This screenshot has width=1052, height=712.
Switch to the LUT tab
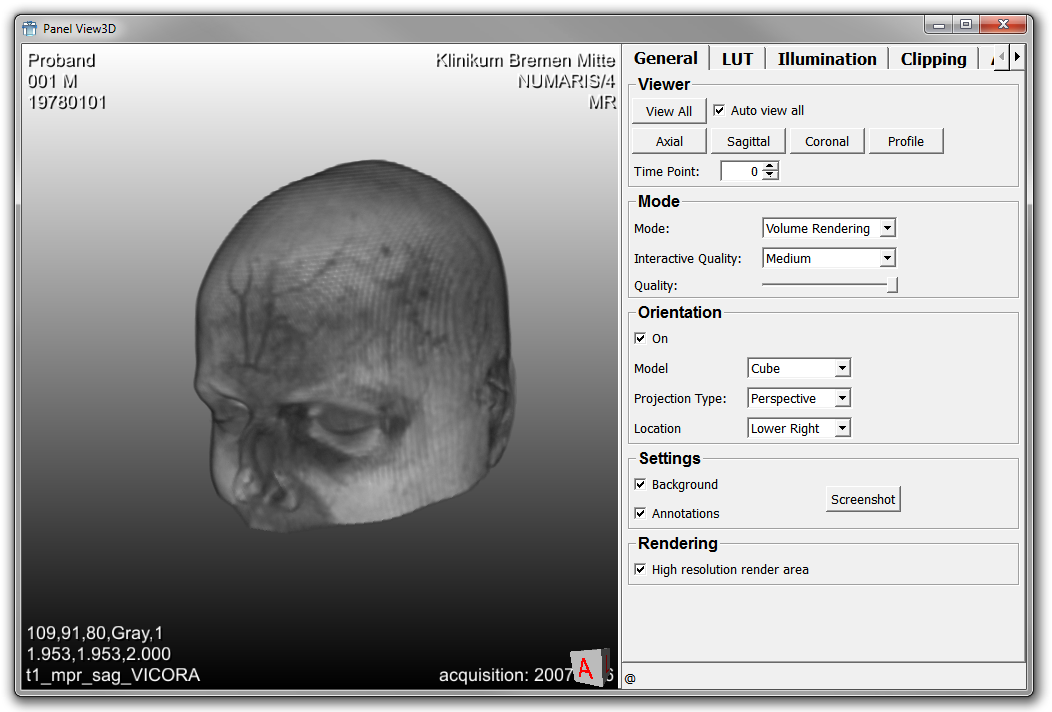coord(737,59)
